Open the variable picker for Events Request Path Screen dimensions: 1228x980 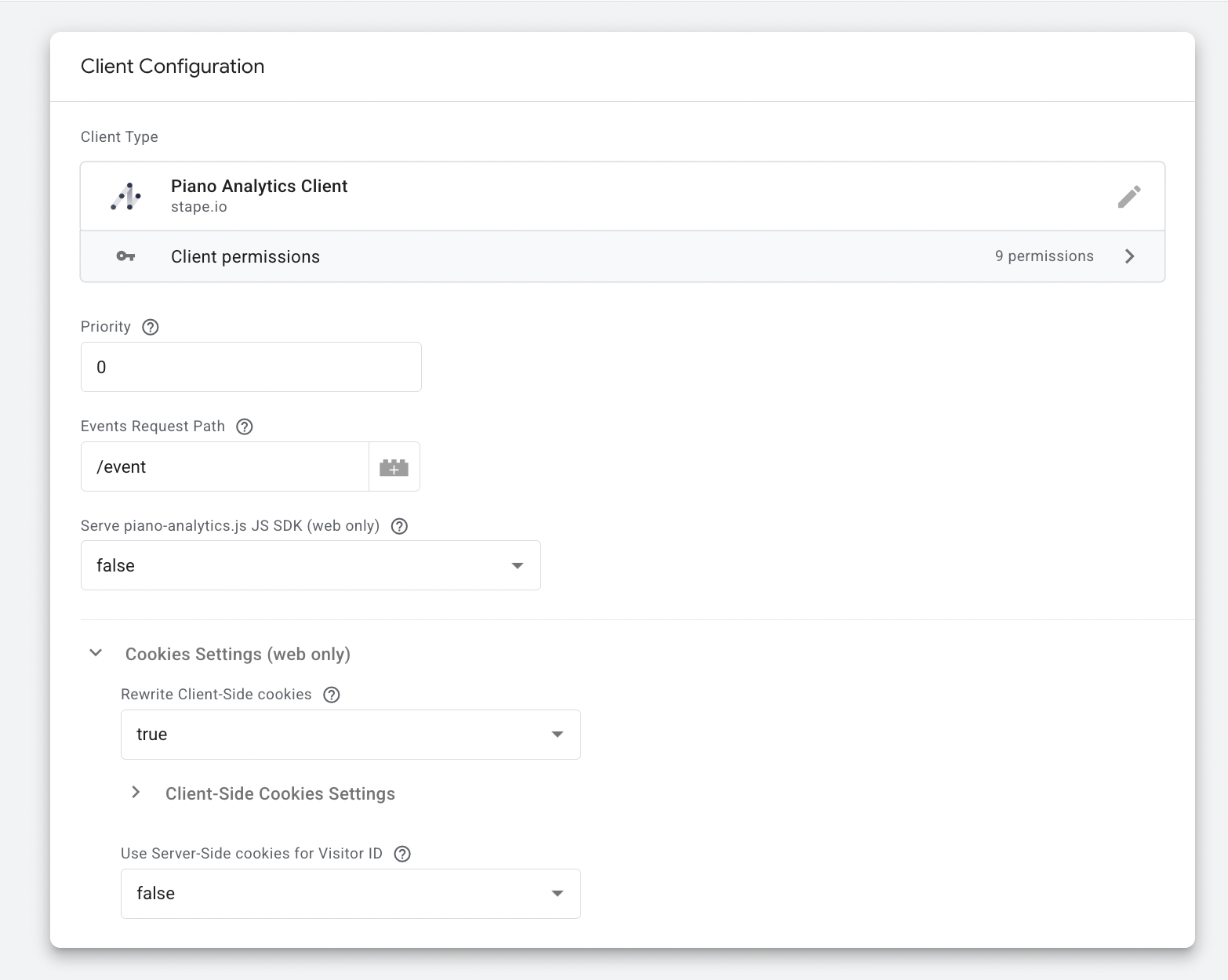[394, 467]
